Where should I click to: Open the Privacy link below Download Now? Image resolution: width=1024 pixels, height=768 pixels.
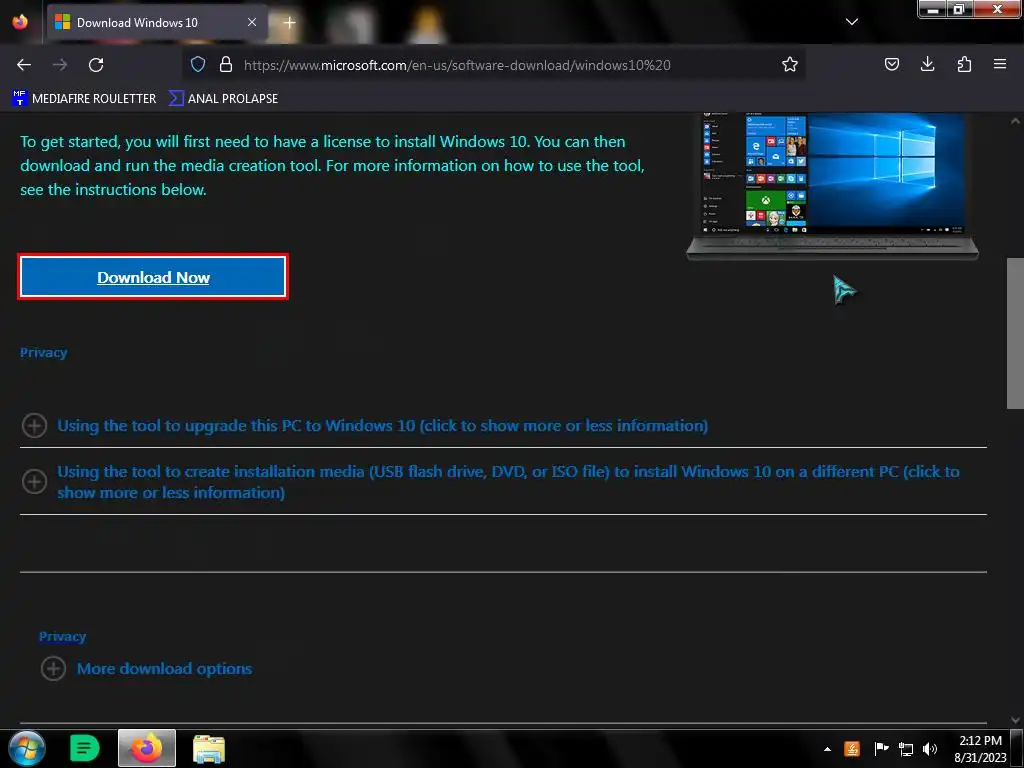point(43,353)
